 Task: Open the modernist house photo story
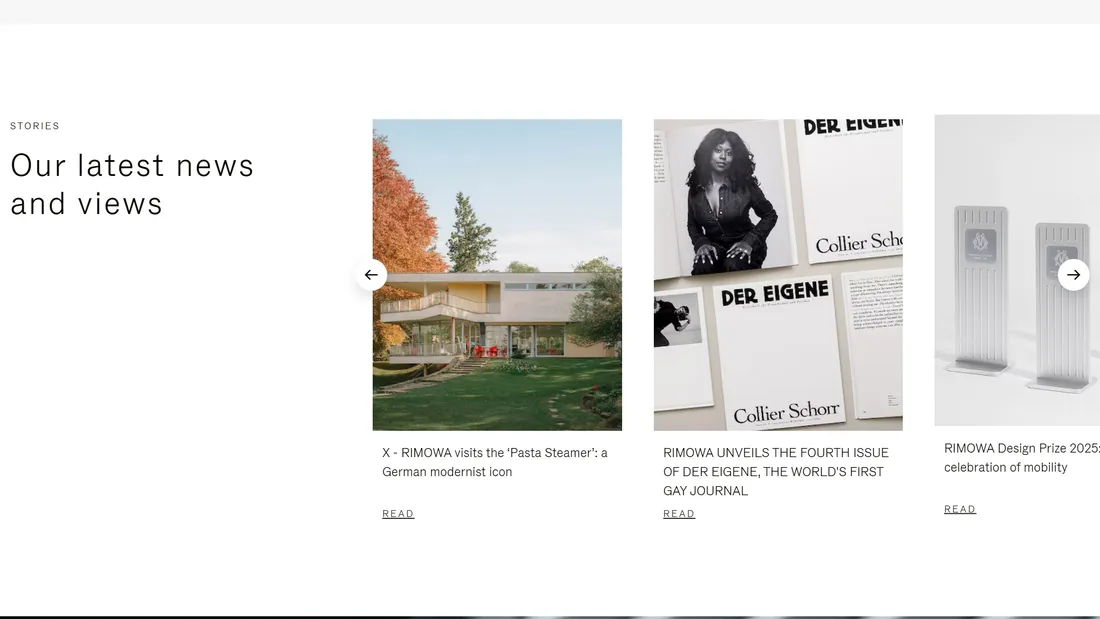497,274
